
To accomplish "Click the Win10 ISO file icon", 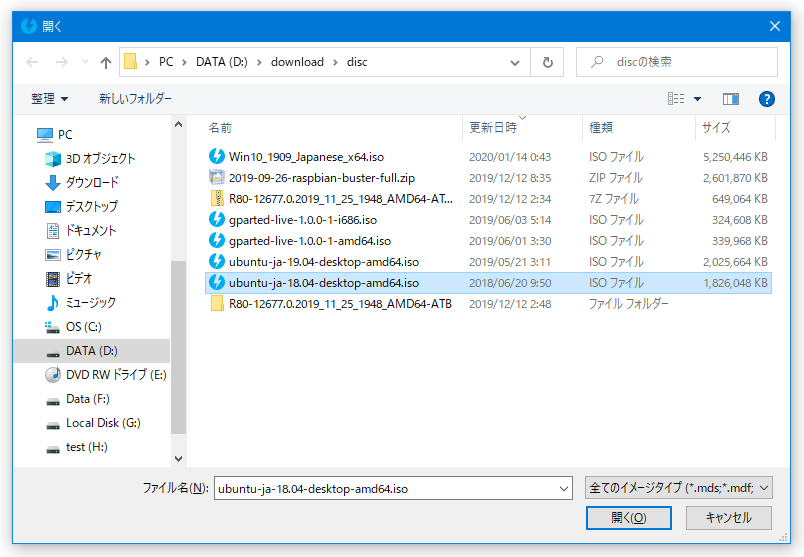I will click(217, 156).
